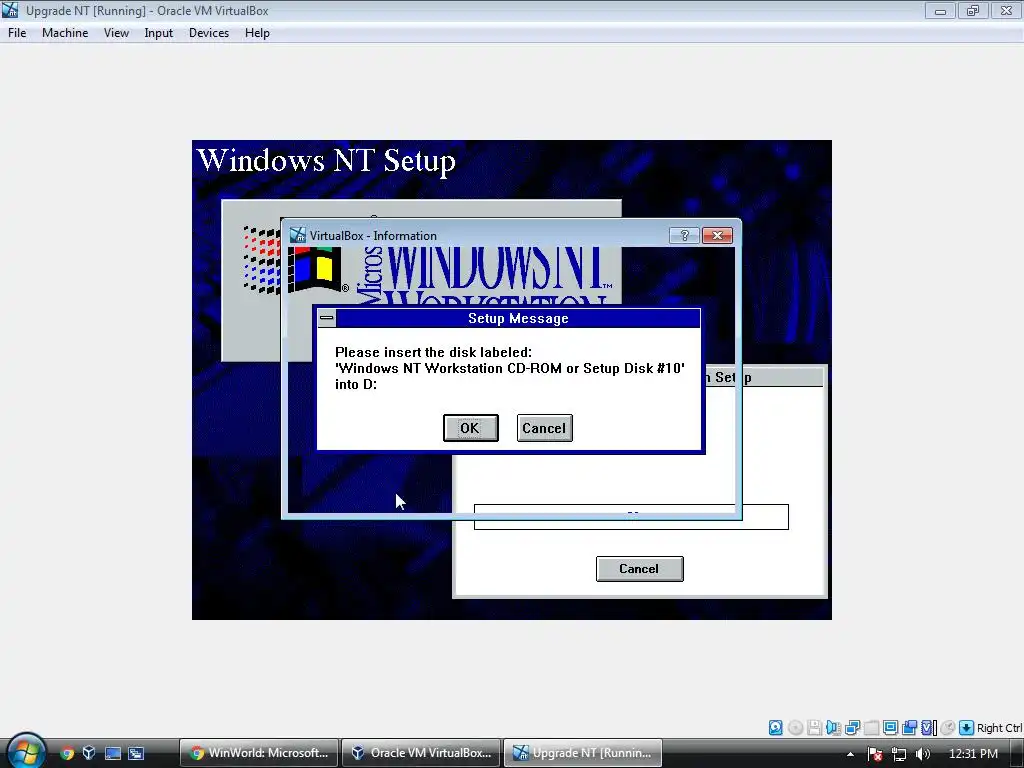This screenshot has width=1024, height=768.
Task: Show hidden tray icons arrow
Action: point(850,754)
